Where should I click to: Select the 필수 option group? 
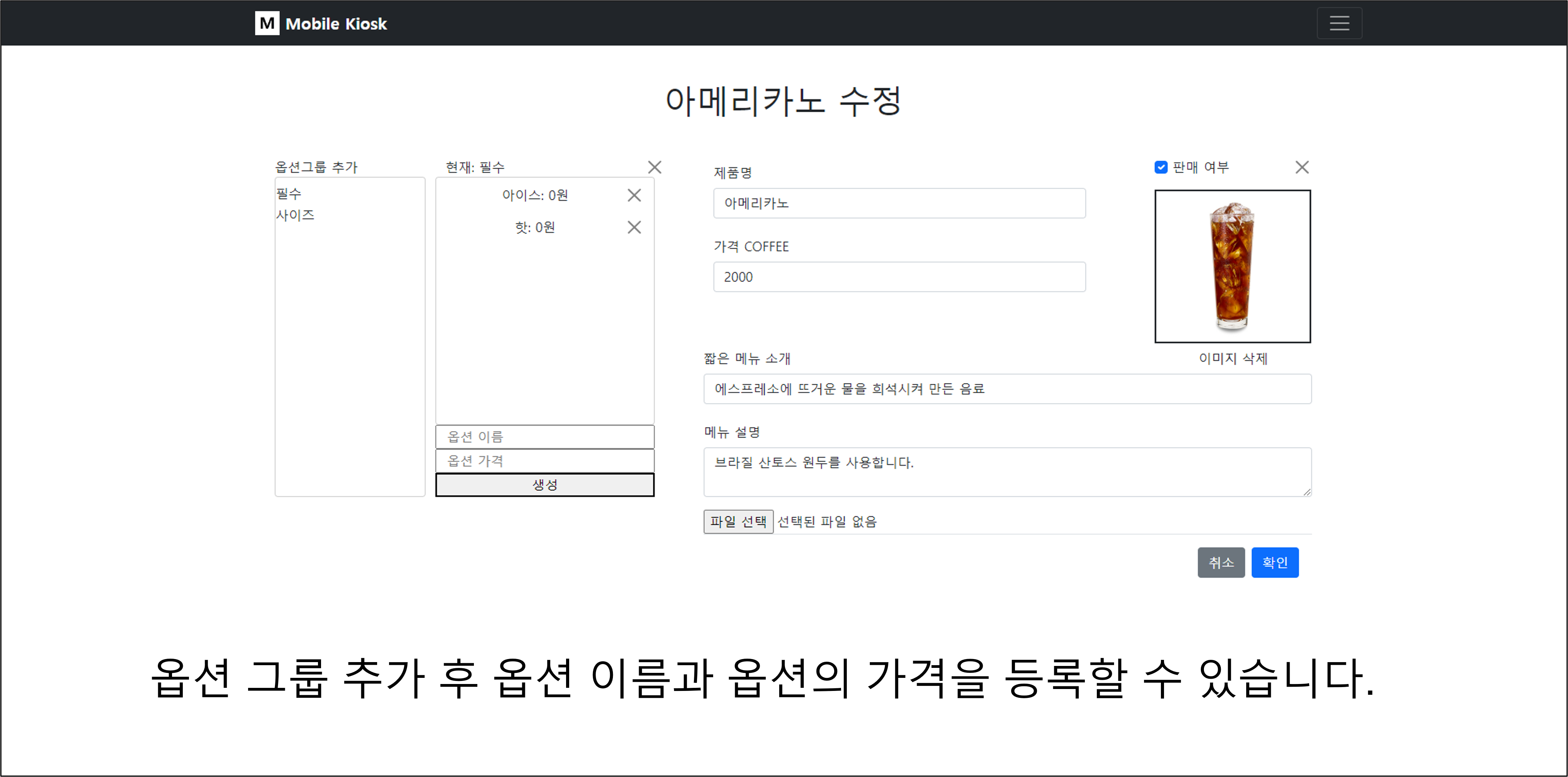[x=288, y=194]
